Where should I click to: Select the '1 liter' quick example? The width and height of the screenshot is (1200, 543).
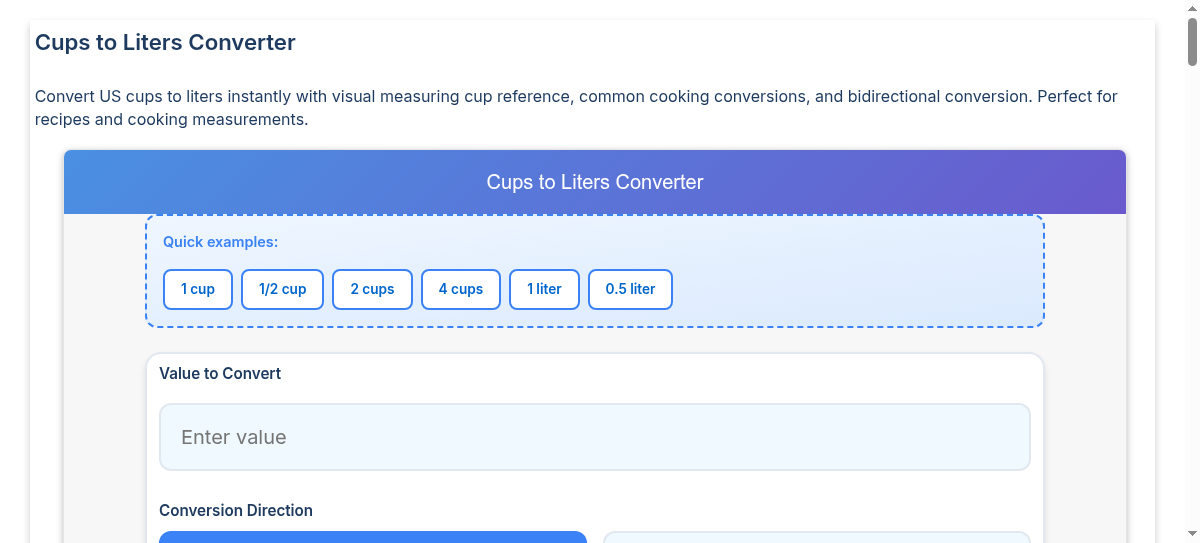(544, 289)
